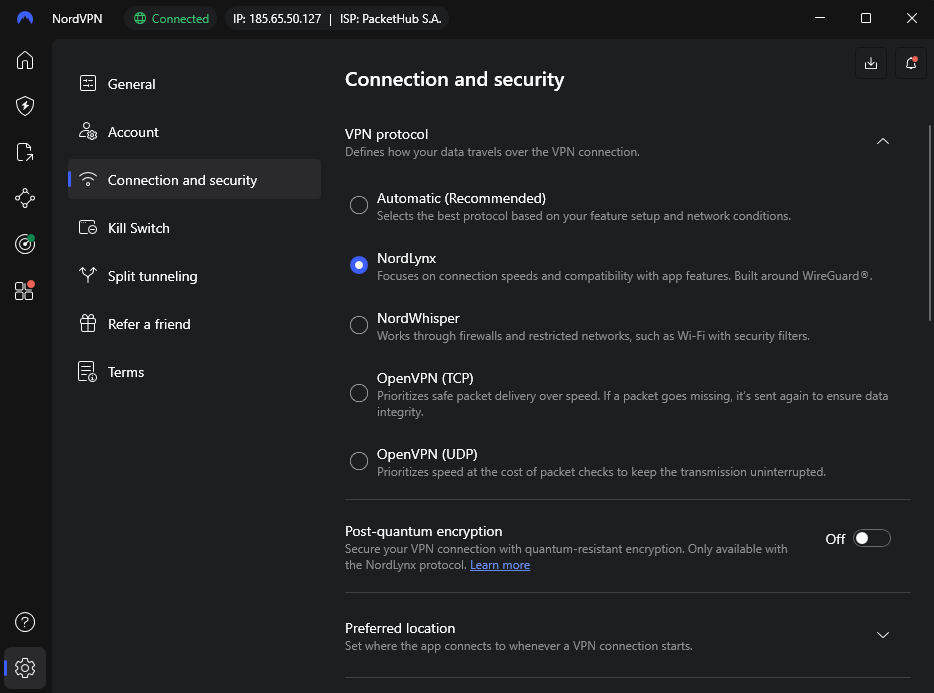Click the Post-quantum encryption heading
Screen dimensions: 934x693
point(424,531)
